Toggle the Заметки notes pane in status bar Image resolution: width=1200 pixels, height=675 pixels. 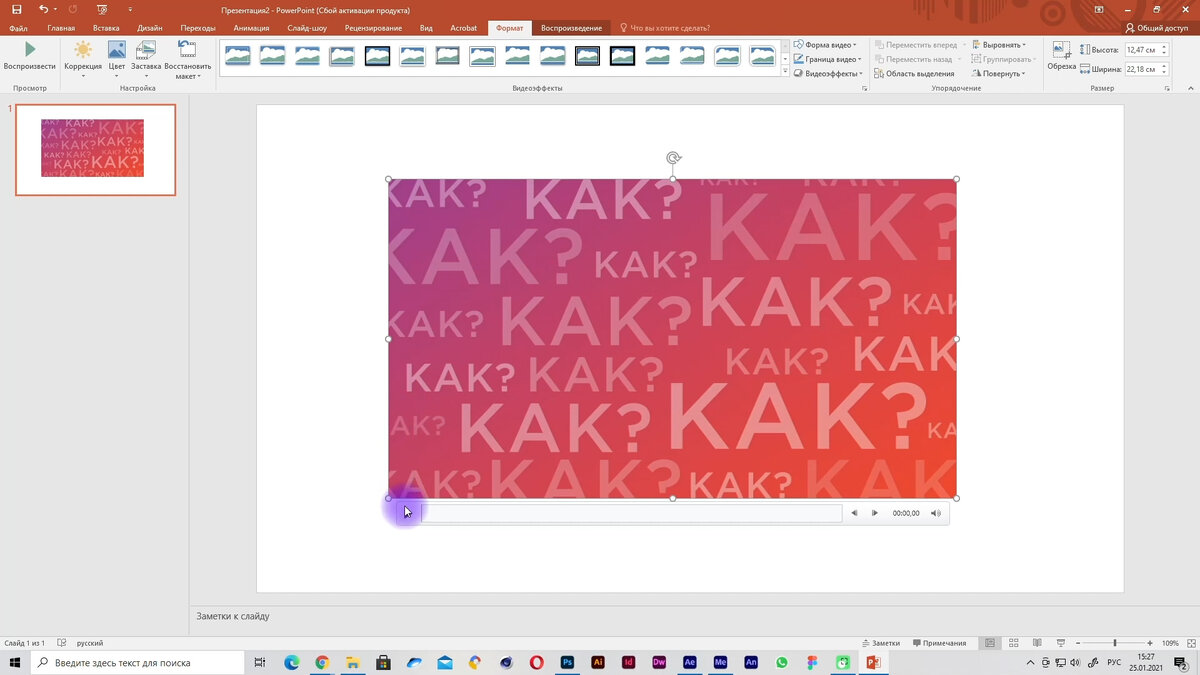point(881,643)
